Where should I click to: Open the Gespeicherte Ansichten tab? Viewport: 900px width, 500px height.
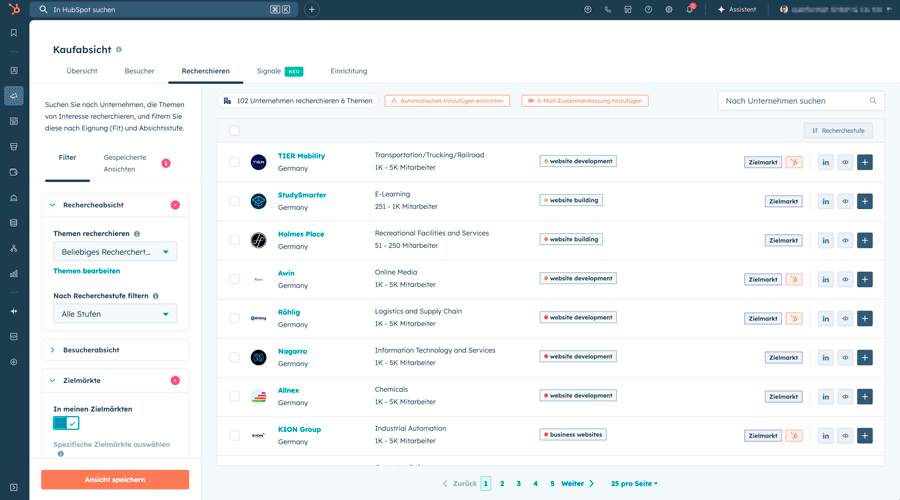click(125, 163)
